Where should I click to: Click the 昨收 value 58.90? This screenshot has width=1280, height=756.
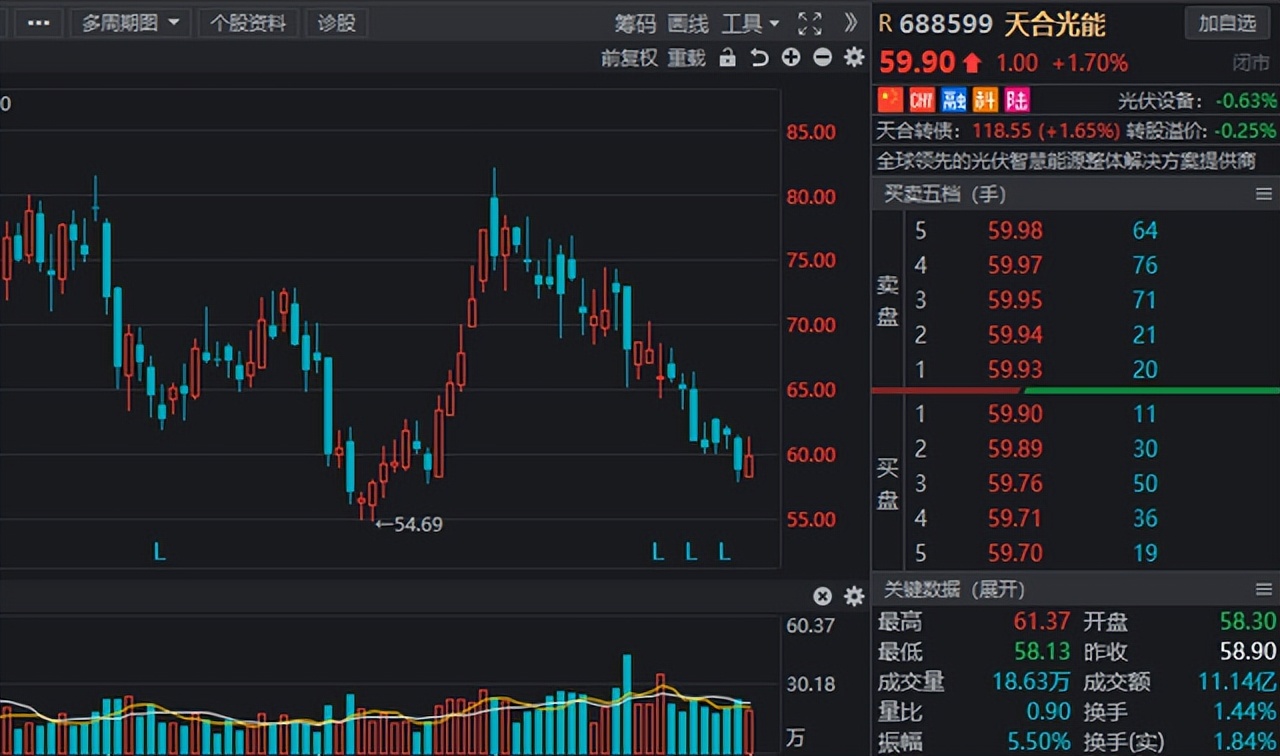1248,652
